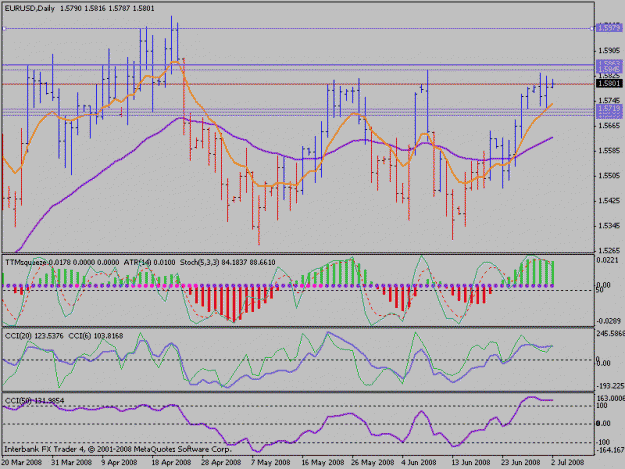Click the positive 100 level label in CCI(50) panel
This screenshot has width=625, height=469.
(x=602, y=405)
